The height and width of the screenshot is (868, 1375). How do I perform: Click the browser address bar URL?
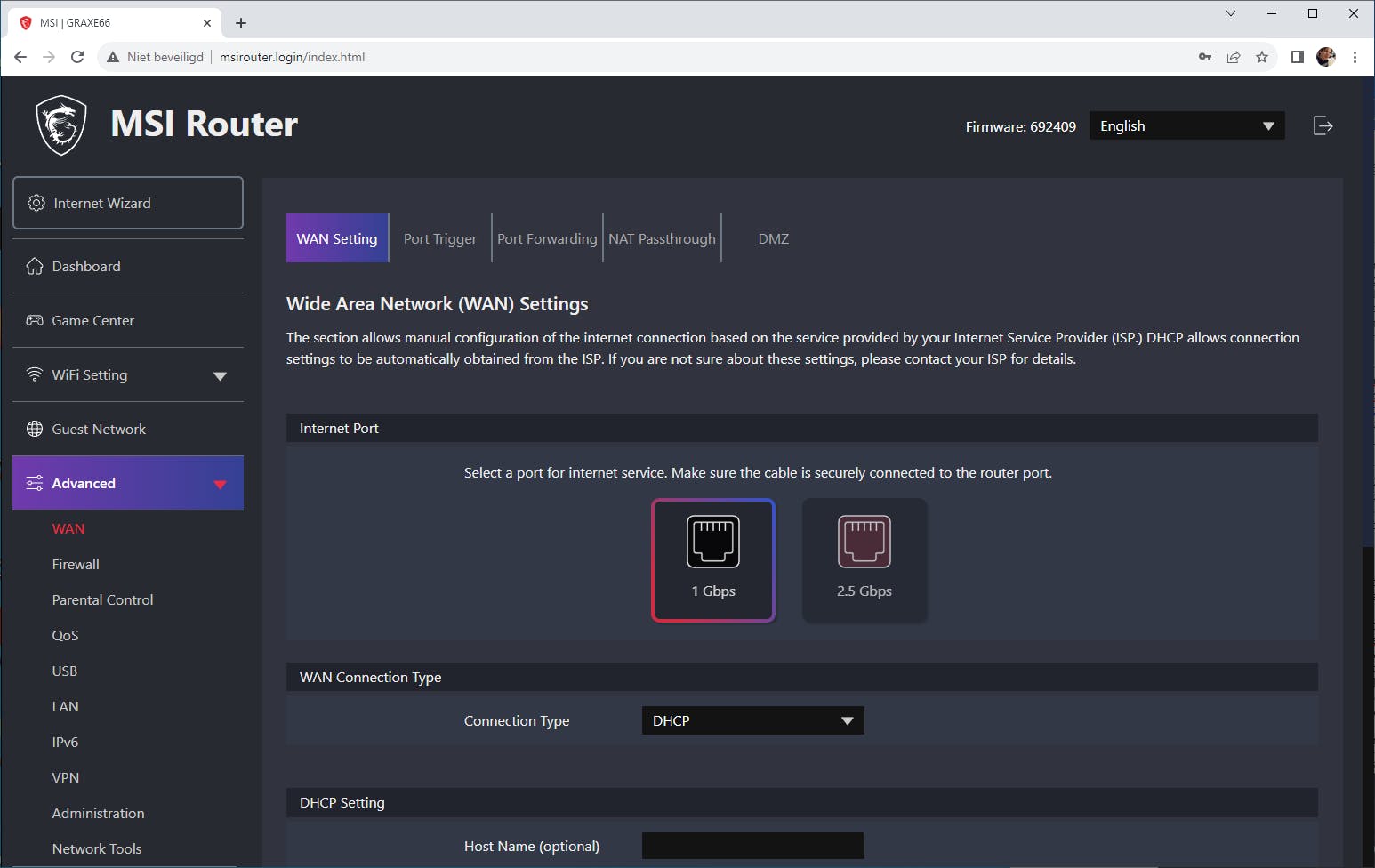(x=292, y=57)
